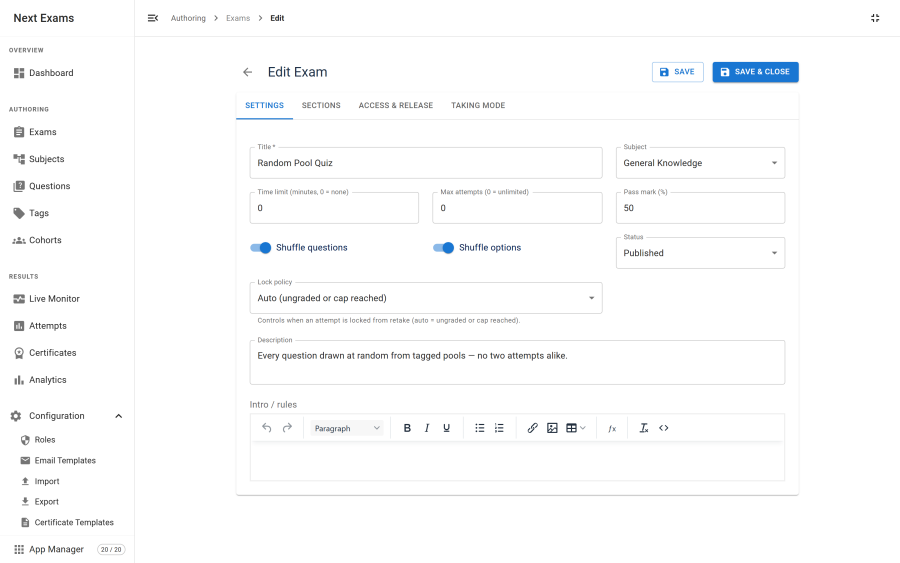Open Certificates in the sidebar
The height and width of the screenshot is (563, 900).
(67, 353)
